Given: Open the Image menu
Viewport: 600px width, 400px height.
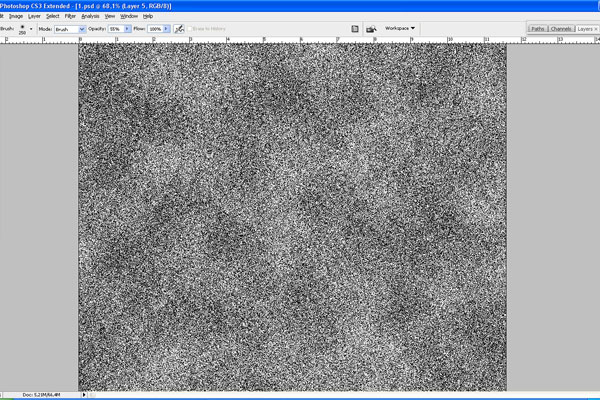Looking at the screenshot, I should click(16, 16).
